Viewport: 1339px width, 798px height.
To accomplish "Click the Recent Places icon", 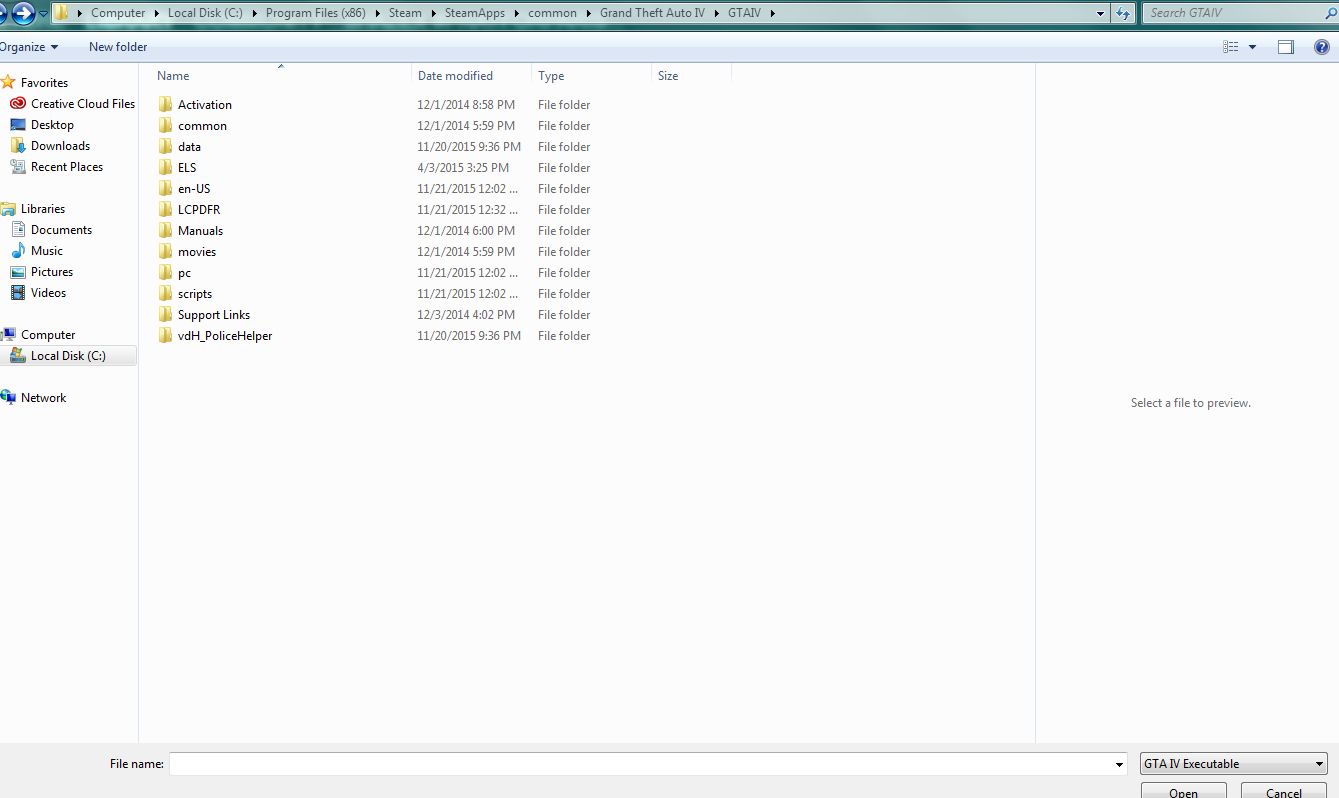I will (17, 166).
